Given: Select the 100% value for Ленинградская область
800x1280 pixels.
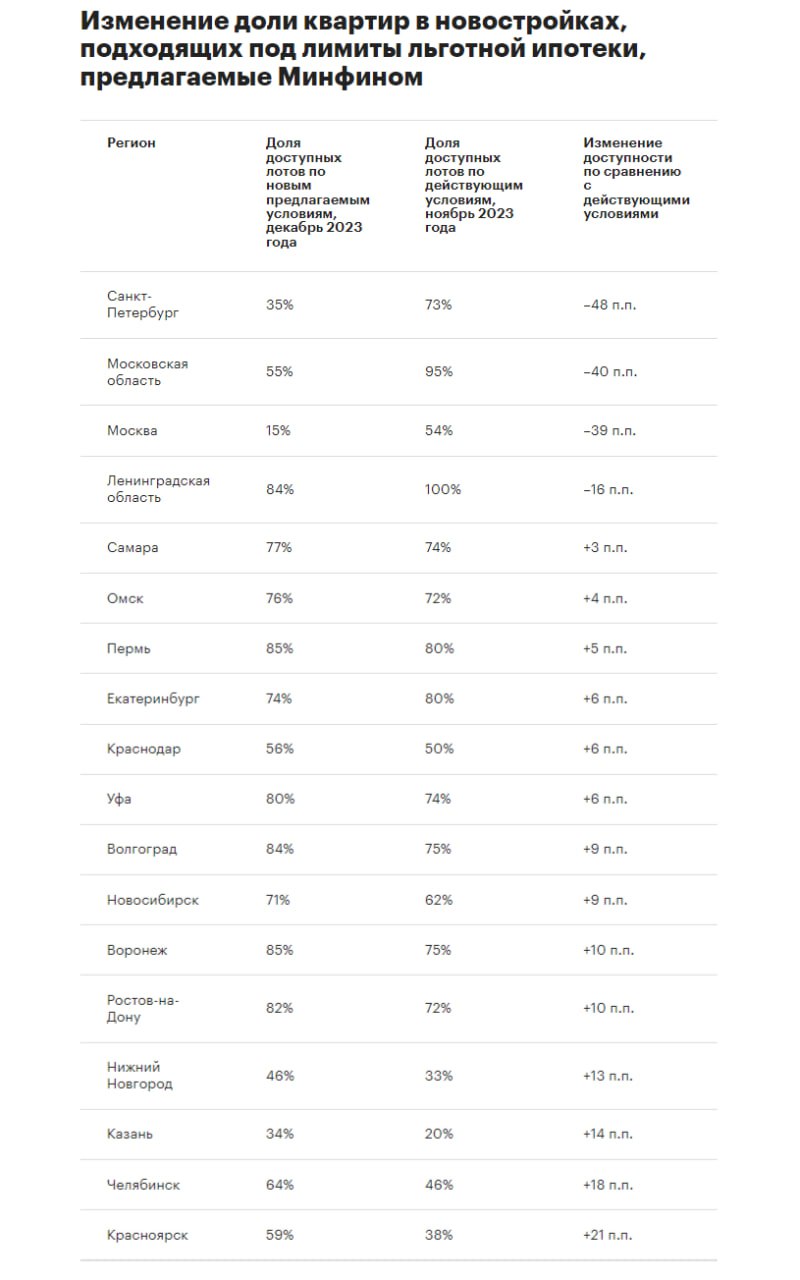Looking at the screenshot, I should point(442,489).
